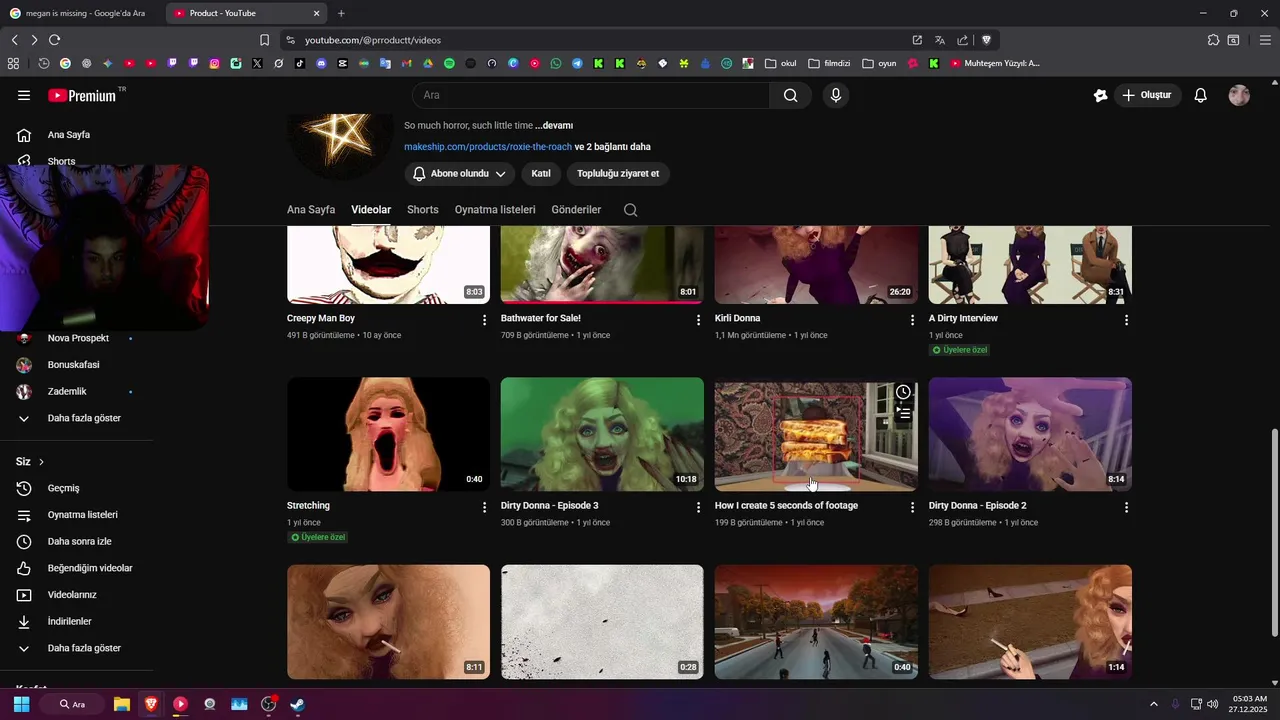The height and width of the screenshot is (720, 1280).
Task: Add 'How I create 5 seconds' to queue
Action: pyautogui.click(x=903, y=412)
